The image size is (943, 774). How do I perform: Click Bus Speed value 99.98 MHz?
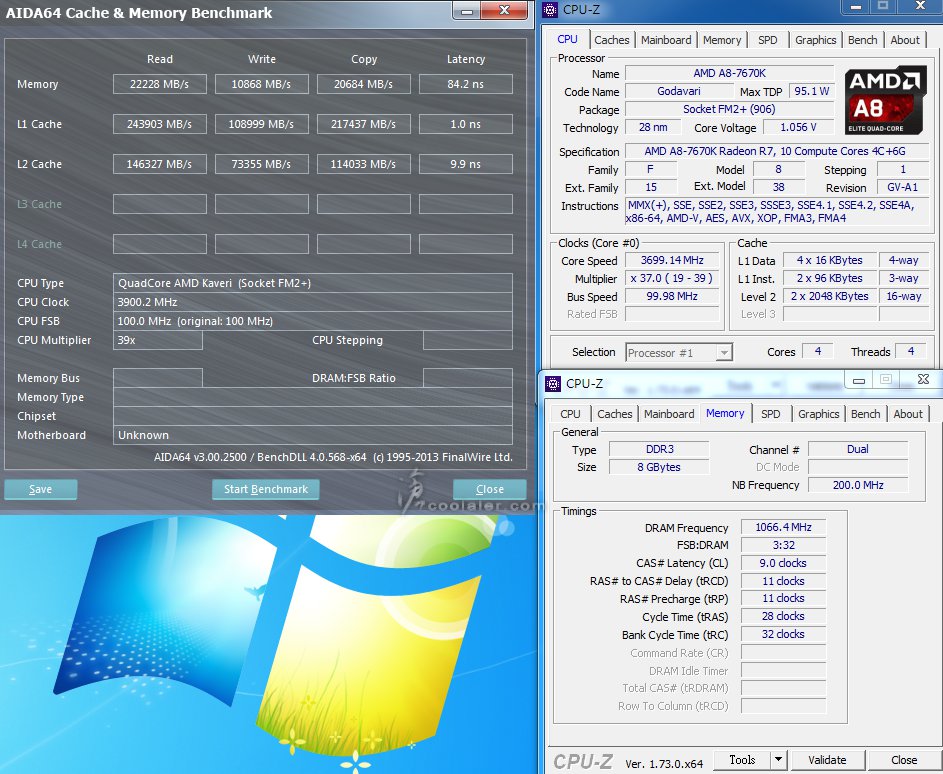point(672,296)
